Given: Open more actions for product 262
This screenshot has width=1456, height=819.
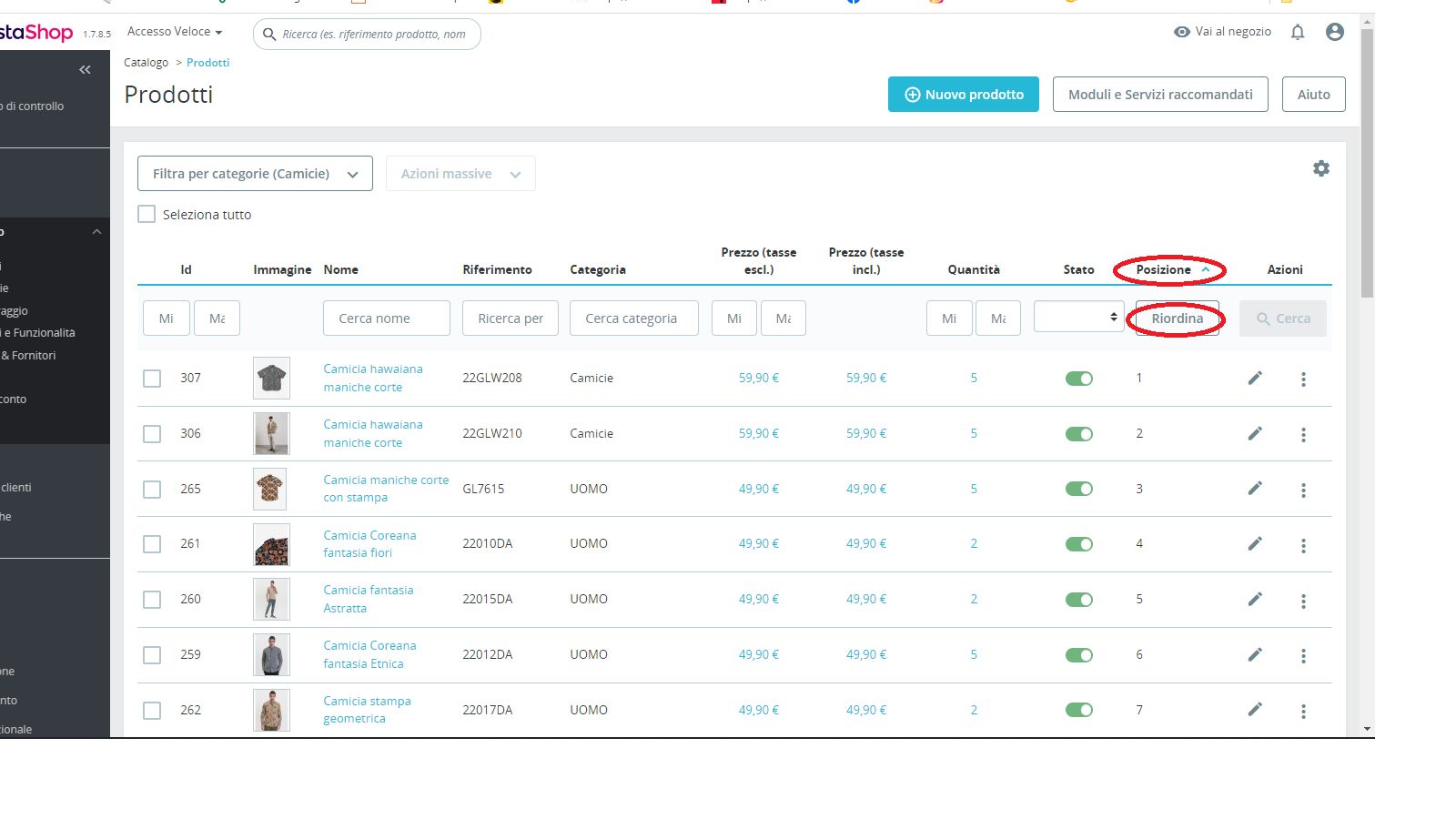Looking at the screenshot, I should [1303, 712].
